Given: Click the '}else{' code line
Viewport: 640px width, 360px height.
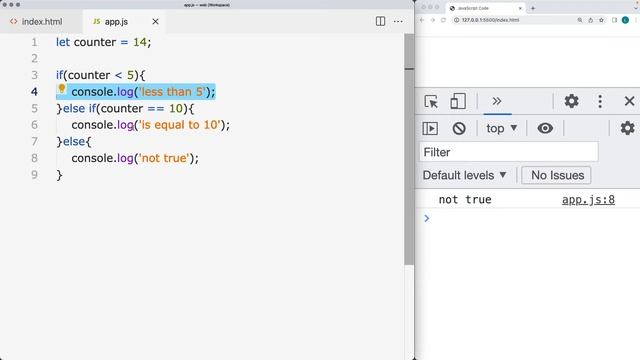Looking at the screenshot, I should coord(74,142).
